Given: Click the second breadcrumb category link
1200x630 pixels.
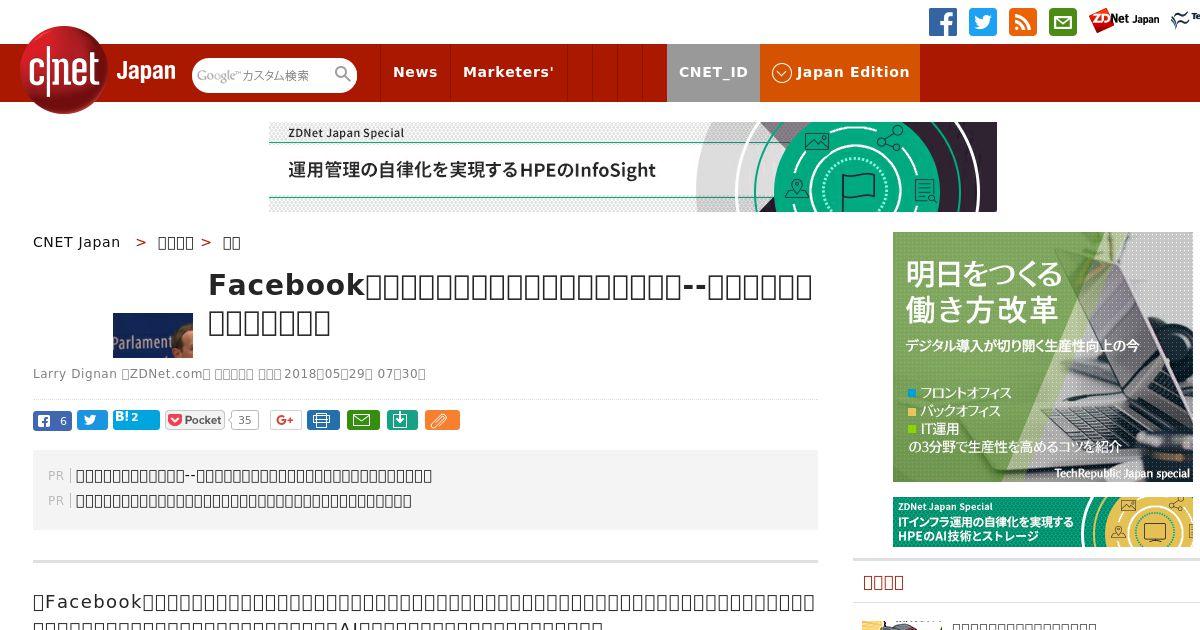Looking at the screenshot, I should pos(176,242).
